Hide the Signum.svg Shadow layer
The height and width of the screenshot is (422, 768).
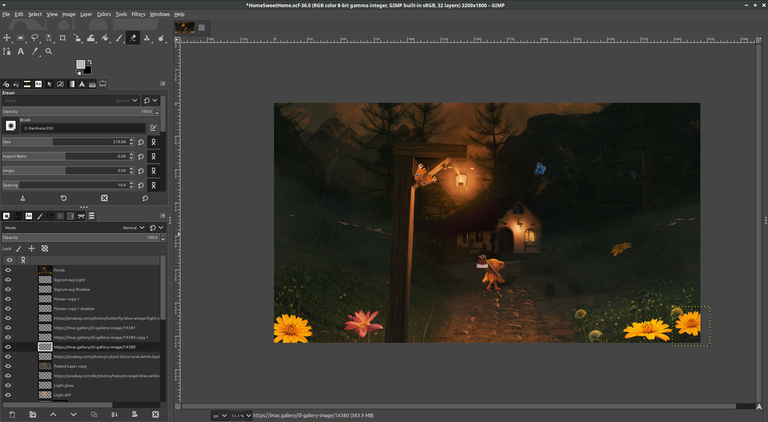(x=8, y=289)
